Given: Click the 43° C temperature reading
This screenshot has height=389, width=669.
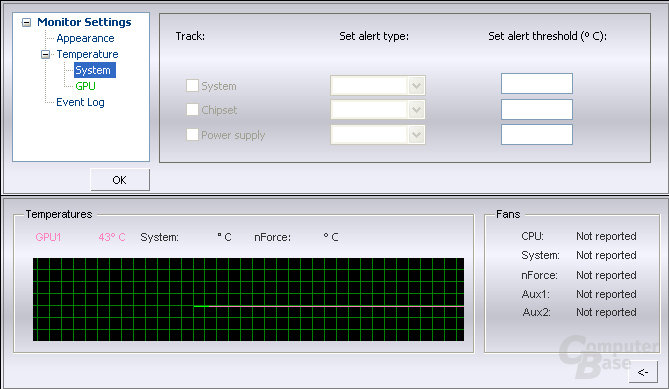Looking at the screenshot, I should [112, 237].
